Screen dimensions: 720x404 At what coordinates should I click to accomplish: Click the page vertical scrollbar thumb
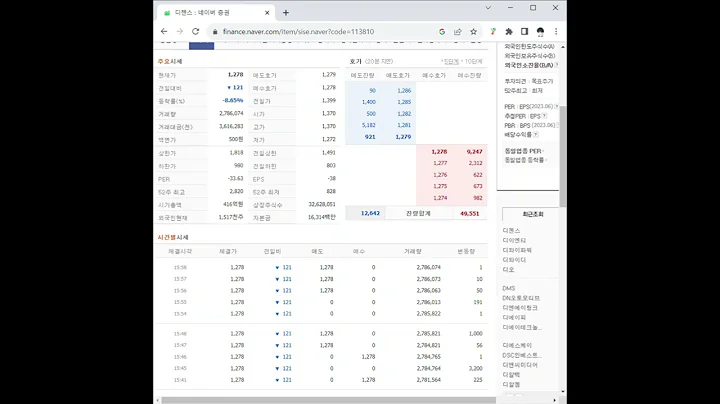click(x=562, y=156)
